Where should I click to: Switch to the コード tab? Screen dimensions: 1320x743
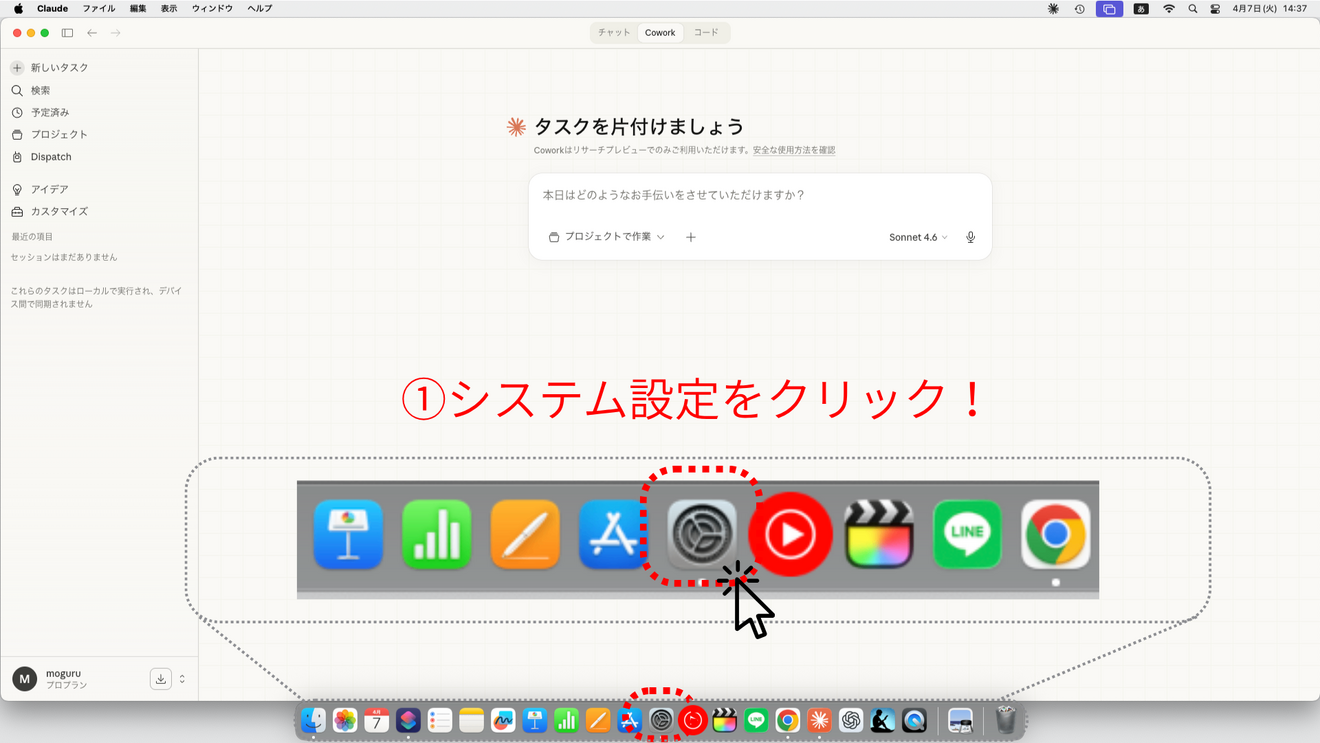(706, 33)
